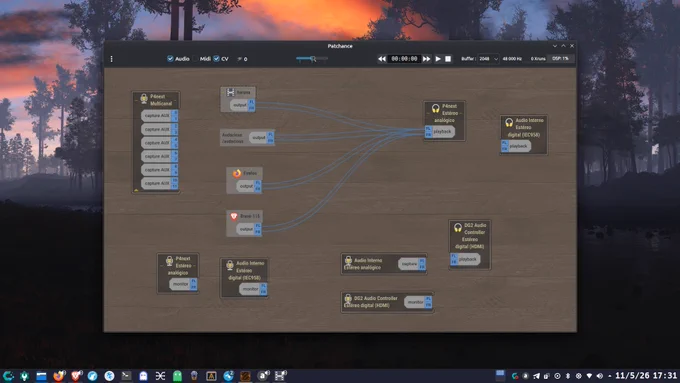Image resolution: width=680 pixels, height=383 pixels.
Task: Select the capture port of Audio Interno Estéreo analógico
Action: tap(412, 264)
